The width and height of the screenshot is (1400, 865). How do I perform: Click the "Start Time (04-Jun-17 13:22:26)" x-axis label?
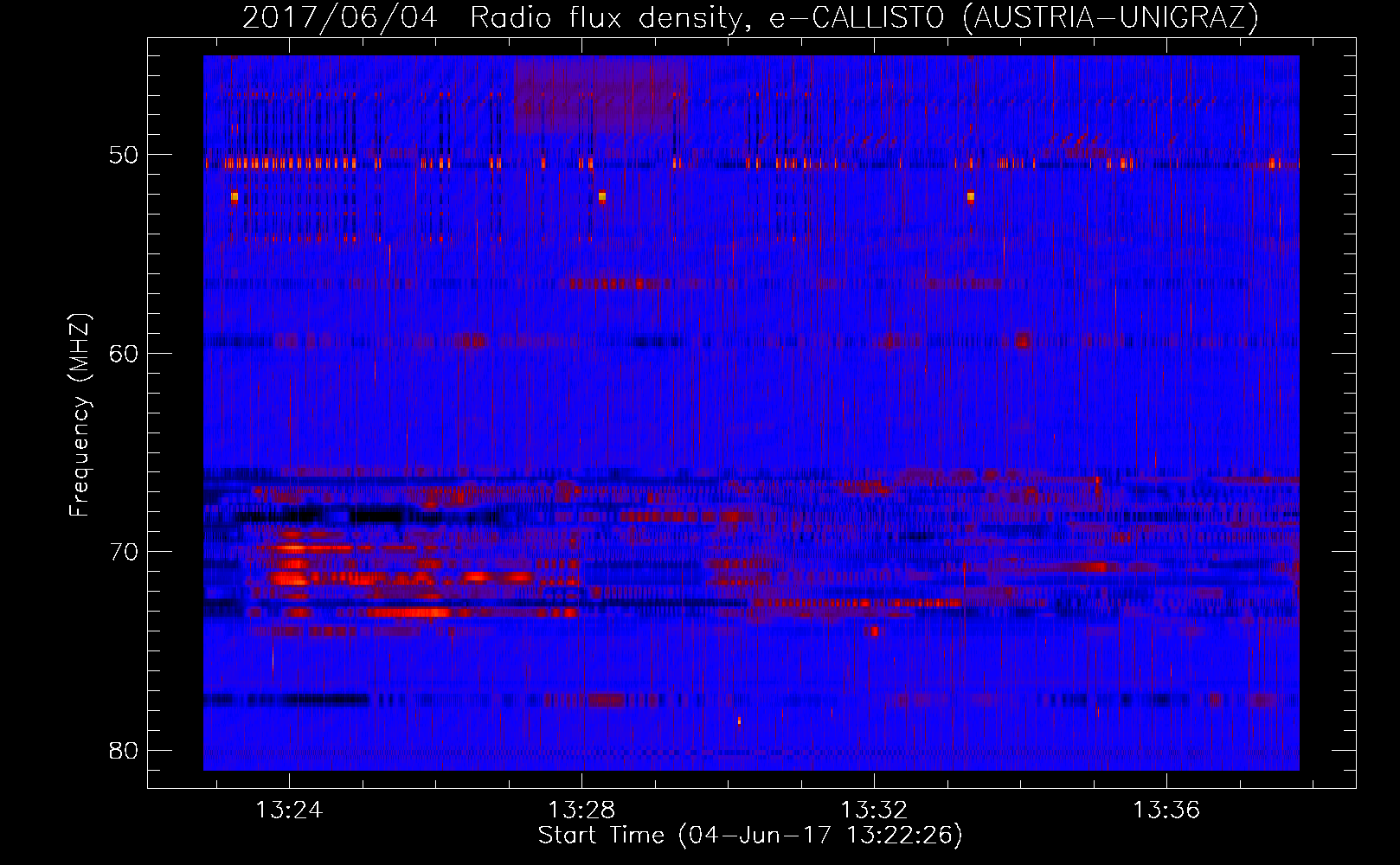click(750, 836)
